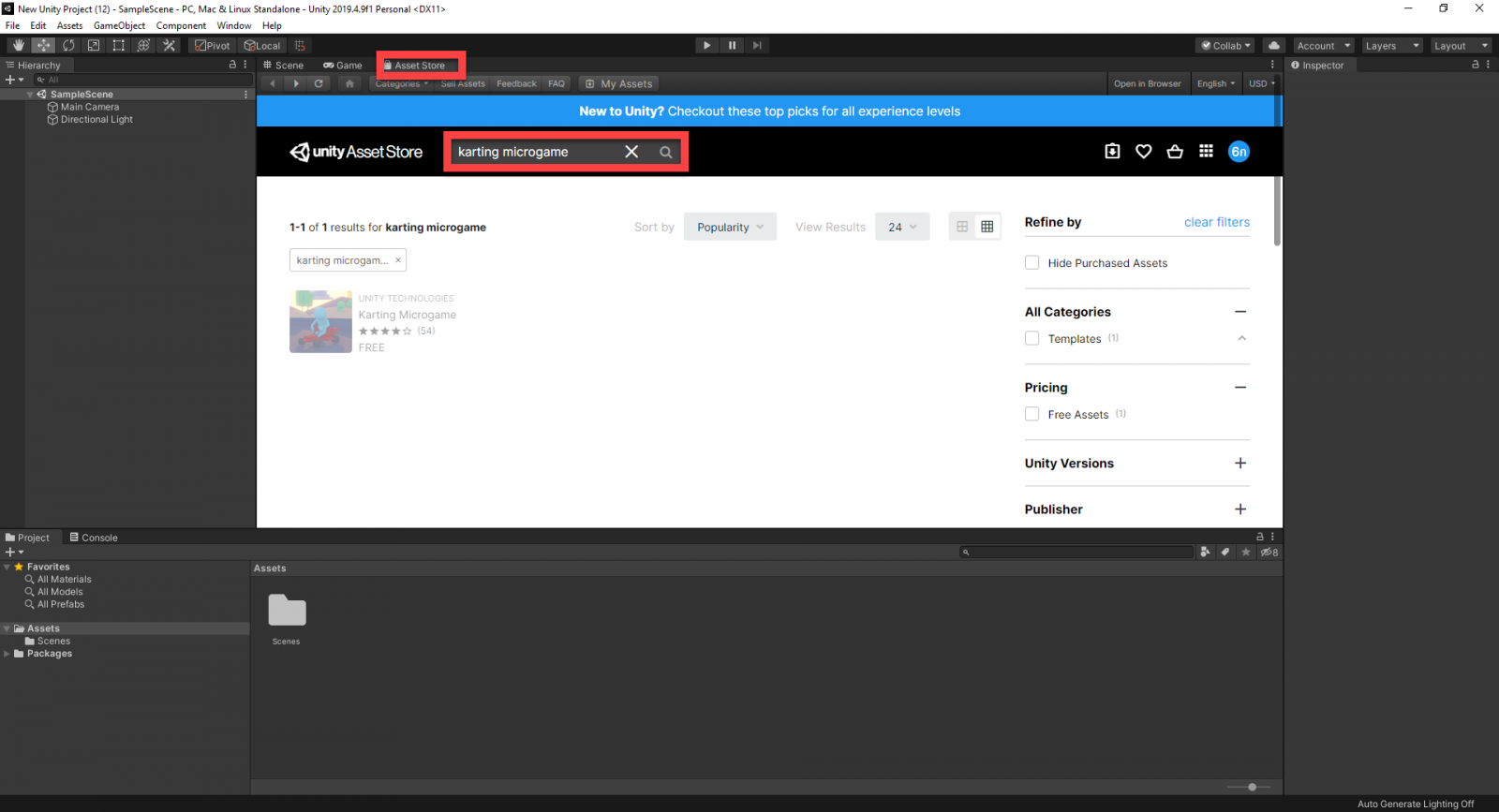1499x812 pixels.
Task: Check the Templates category filter
Action: [x=1031, y=338]
